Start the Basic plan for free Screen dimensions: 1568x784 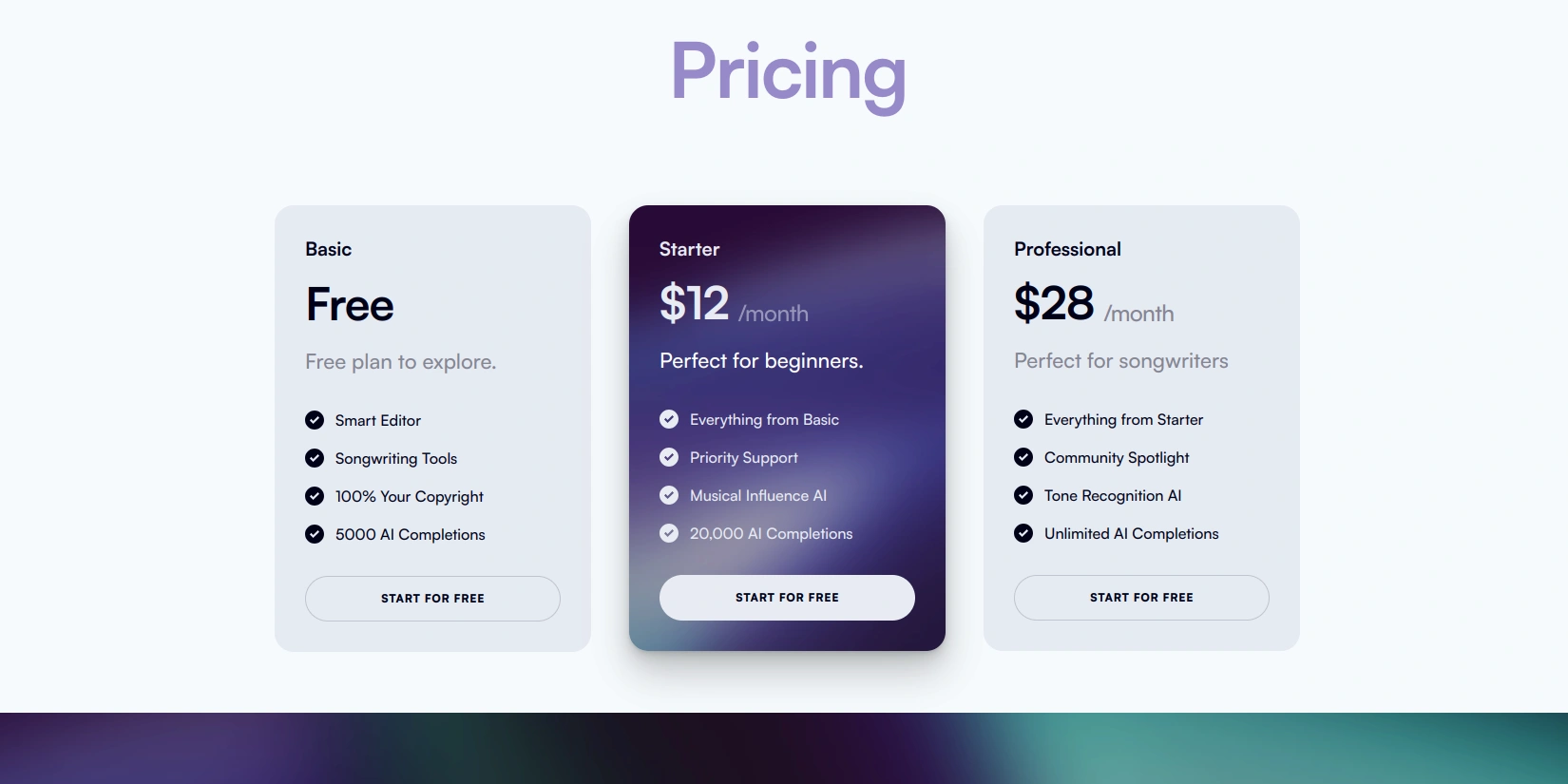point(432,599)
